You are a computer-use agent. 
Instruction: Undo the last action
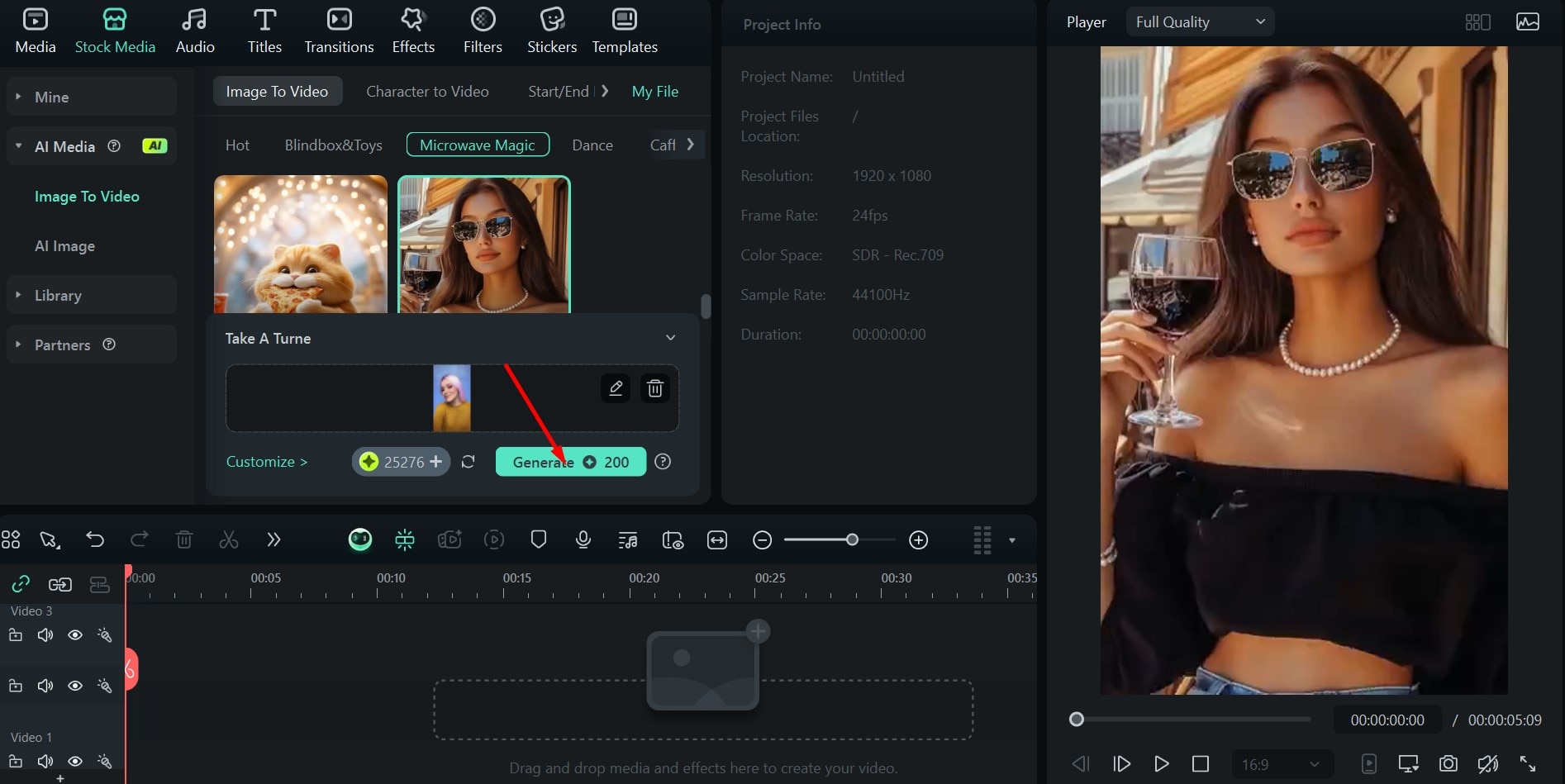coord(95,540)
